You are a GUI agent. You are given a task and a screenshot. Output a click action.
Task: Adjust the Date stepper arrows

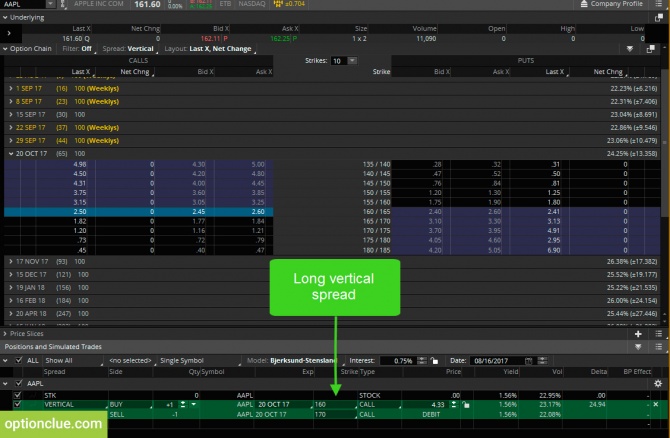pos(542,361)
